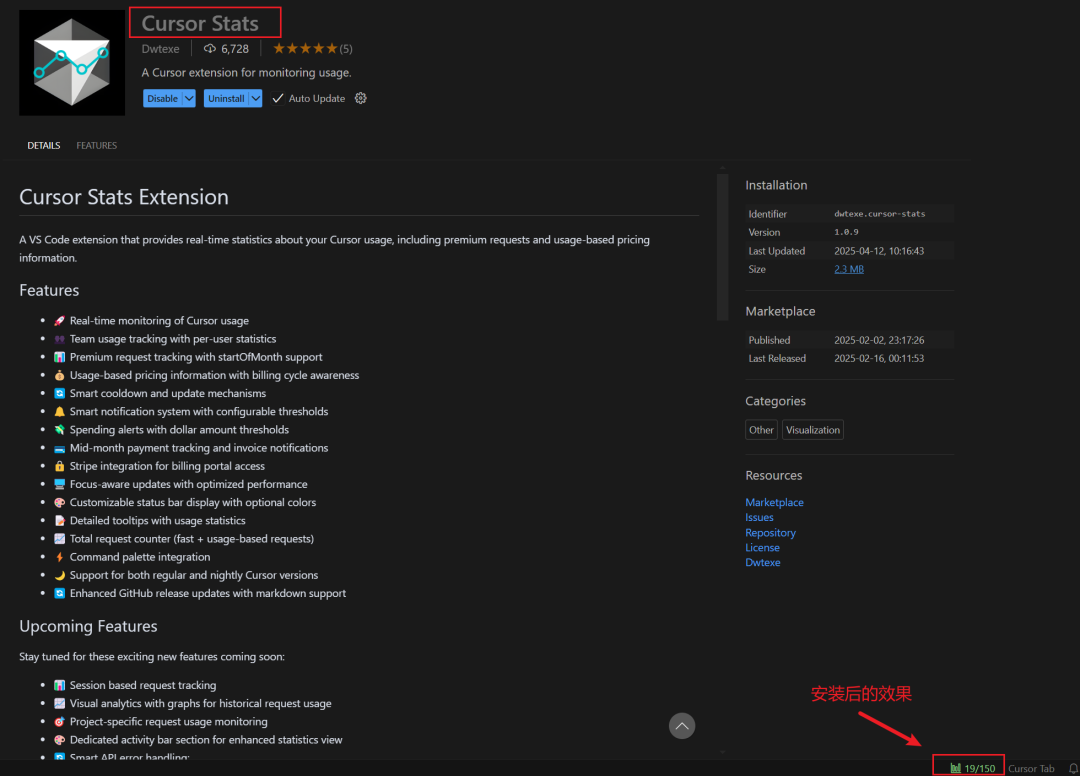The width and height of the screenshot is (1080, 776).
Task: Select the Other category tag
Action: [761, 430]
